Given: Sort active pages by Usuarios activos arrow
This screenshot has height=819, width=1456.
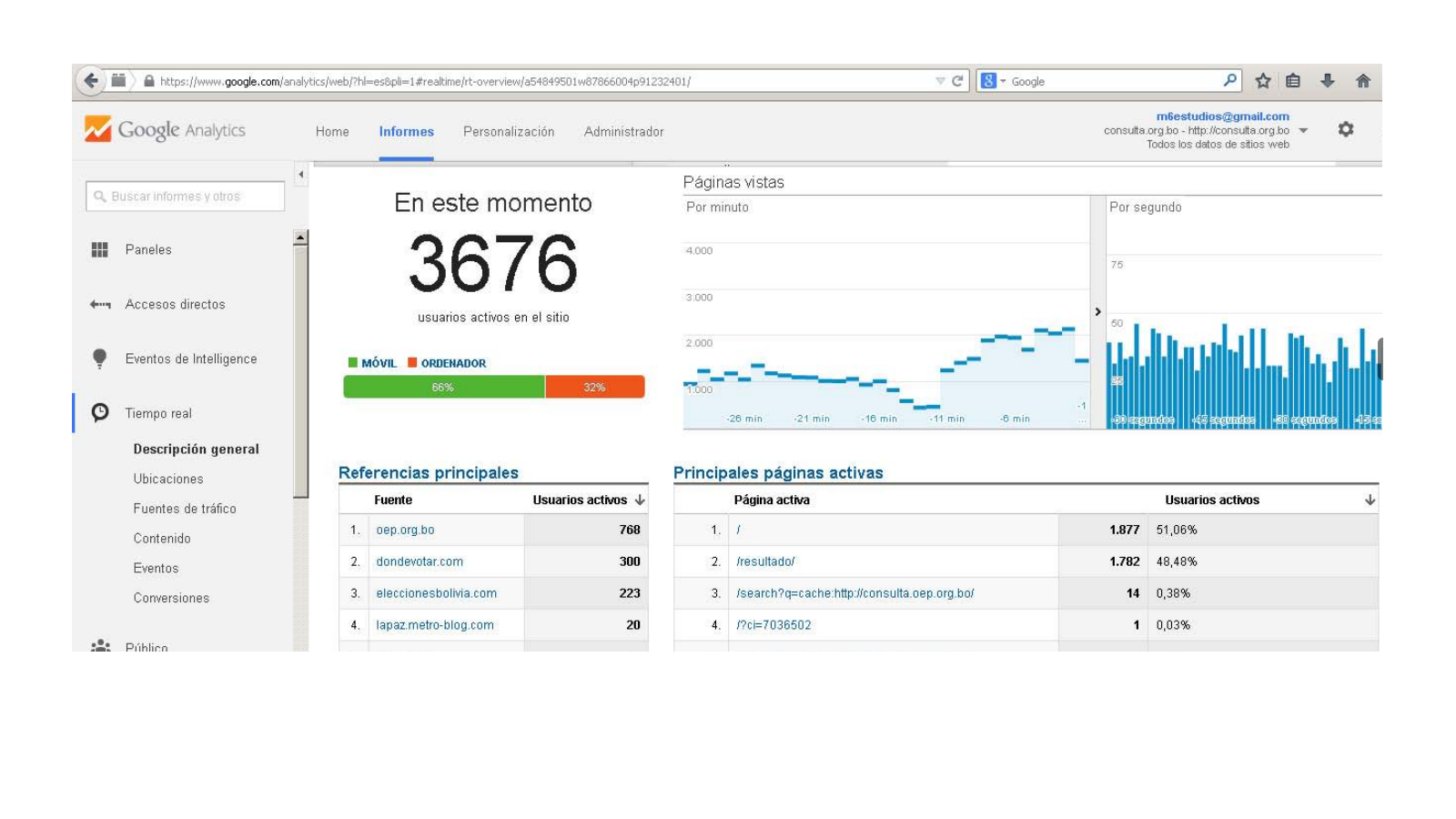Looking at the screenshot, I should (x=1370, y=500).
